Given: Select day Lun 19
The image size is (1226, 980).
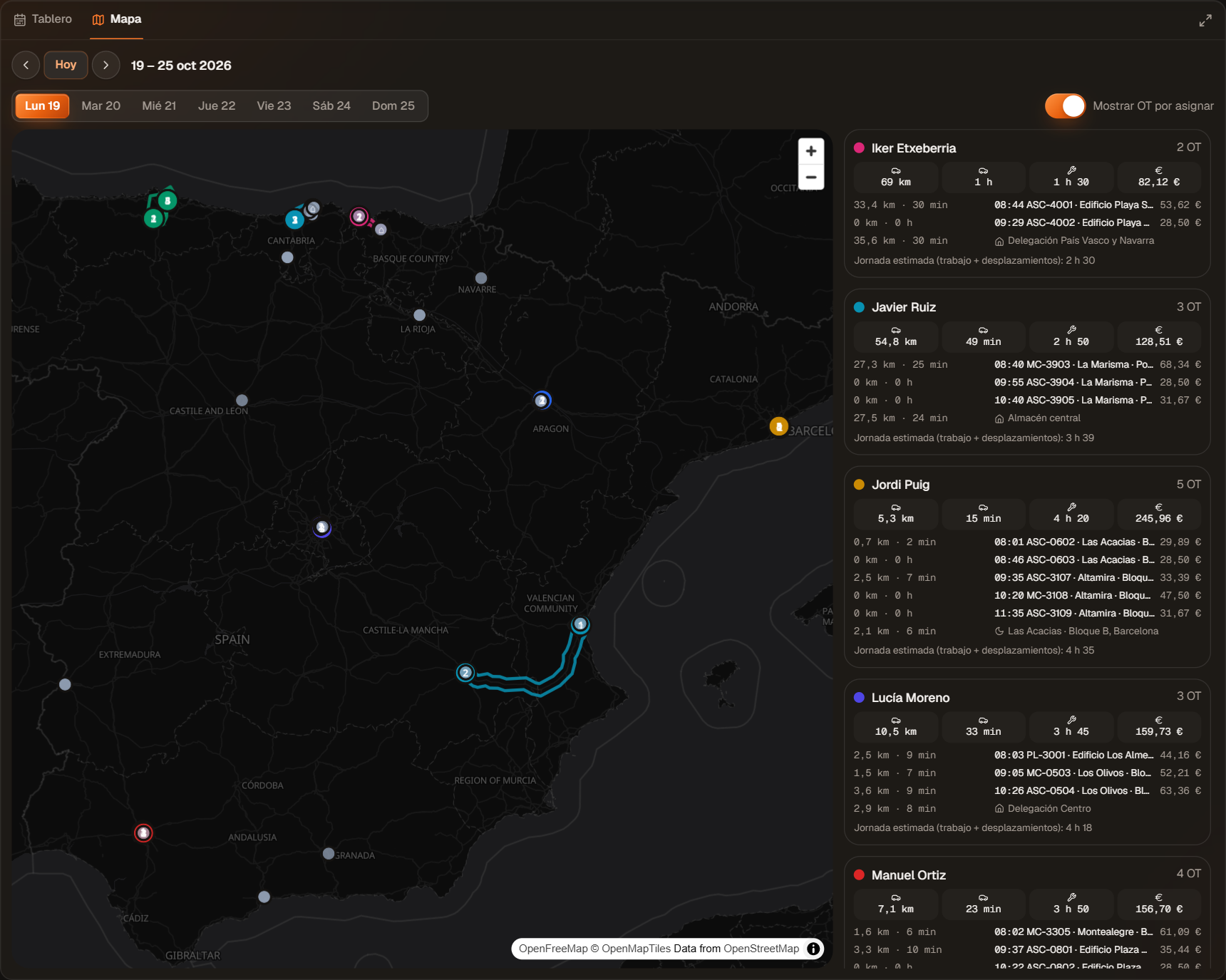Looking at the screenshot, I should (43, 106).
